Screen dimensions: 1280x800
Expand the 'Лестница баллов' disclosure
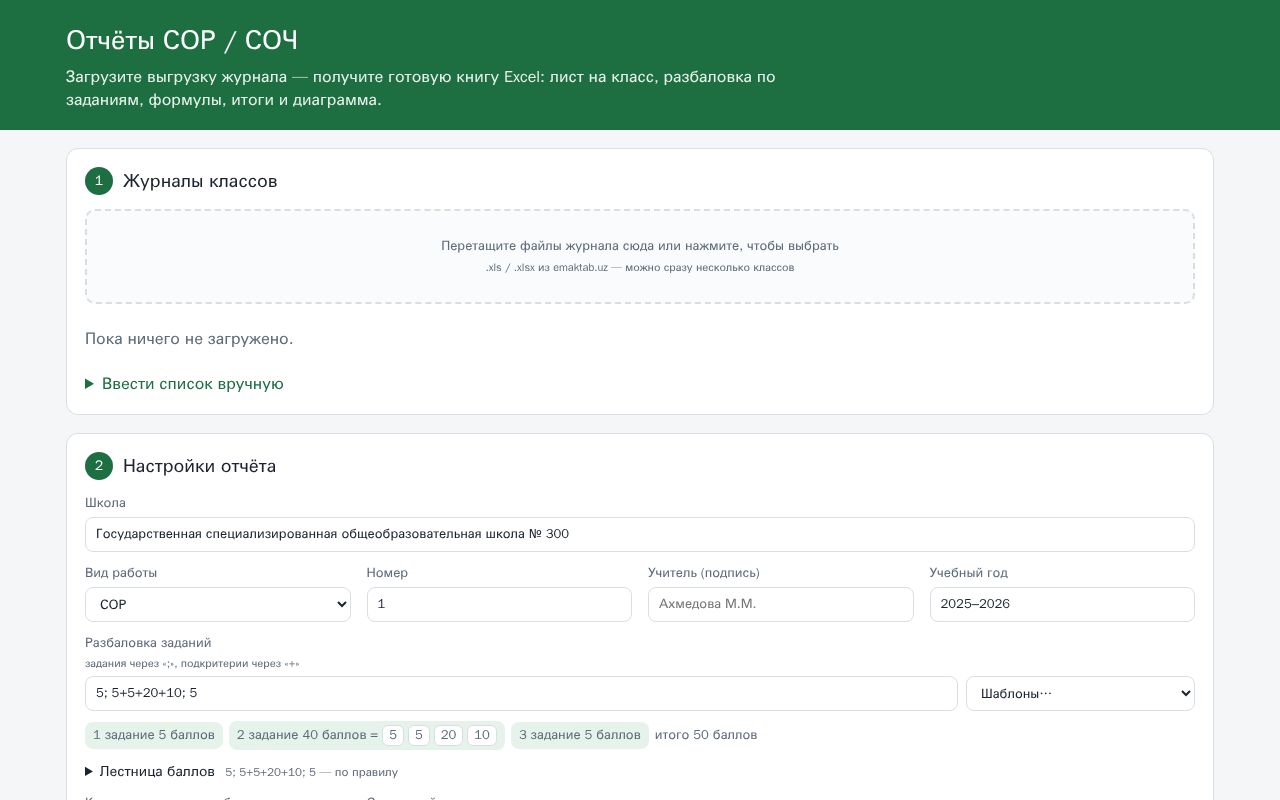(150, 772)
